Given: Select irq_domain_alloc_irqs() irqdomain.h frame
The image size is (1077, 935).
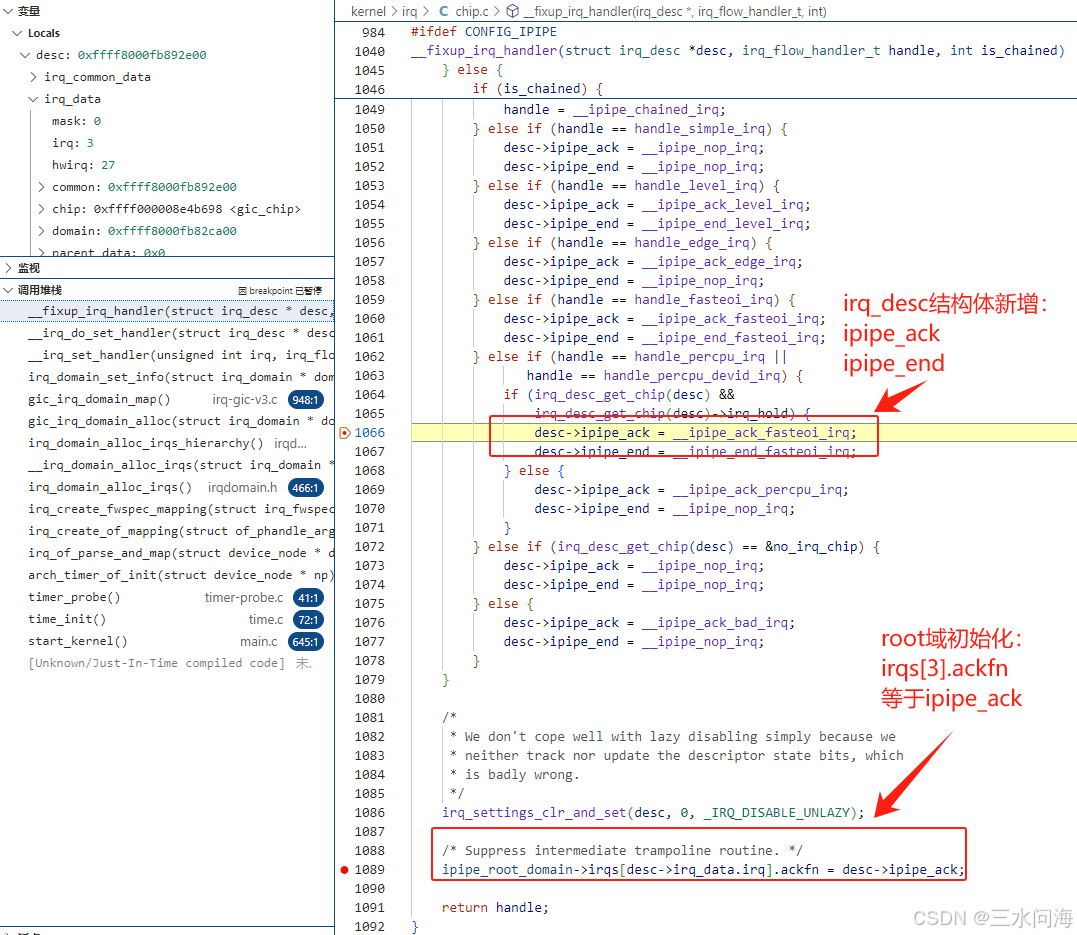Looking at the screenshot, I should tap(167, 487).
